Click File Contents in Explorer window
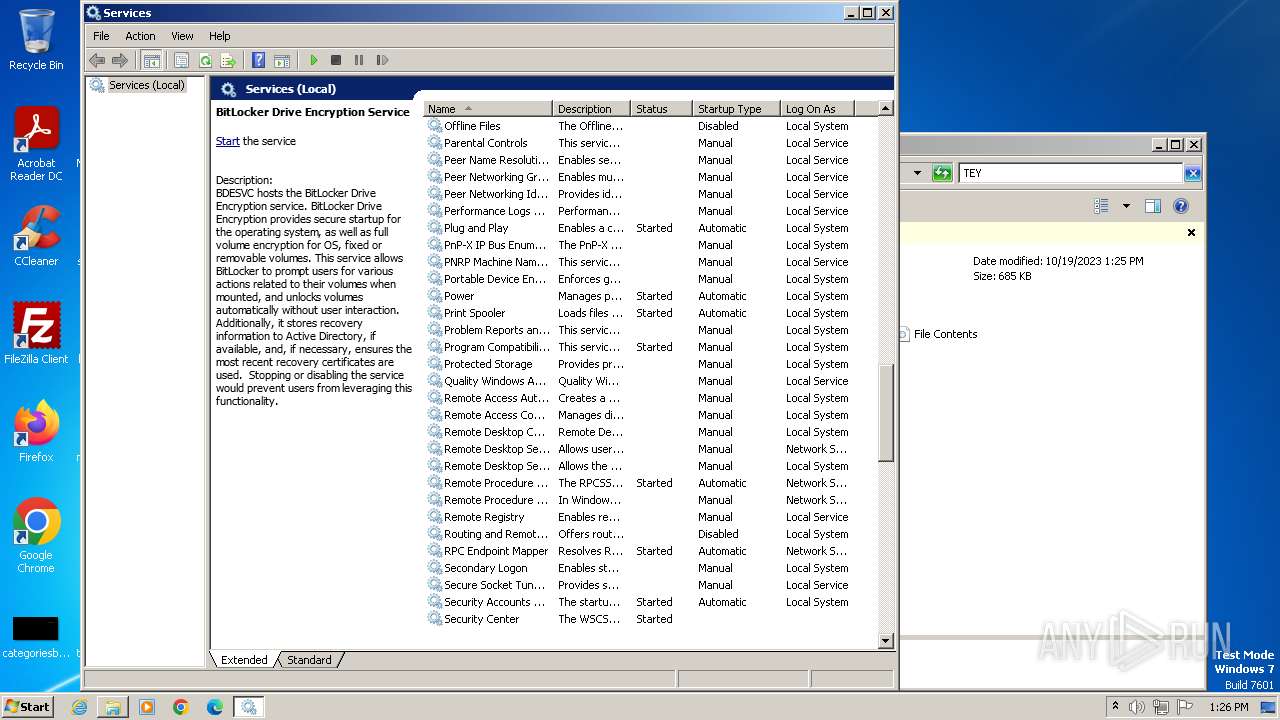This screenshot has height=720, width=1280. (x=945, y=334)
